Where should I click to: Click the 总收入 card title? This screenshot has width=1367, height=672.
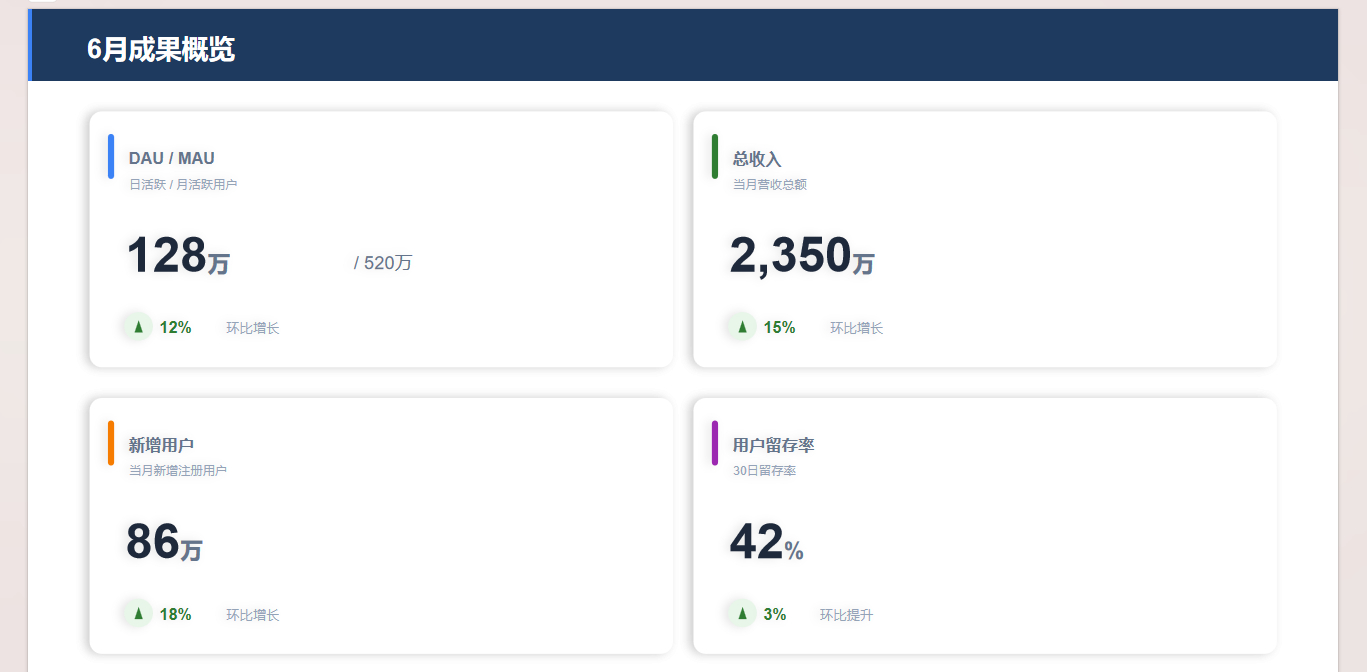(757, 159)
